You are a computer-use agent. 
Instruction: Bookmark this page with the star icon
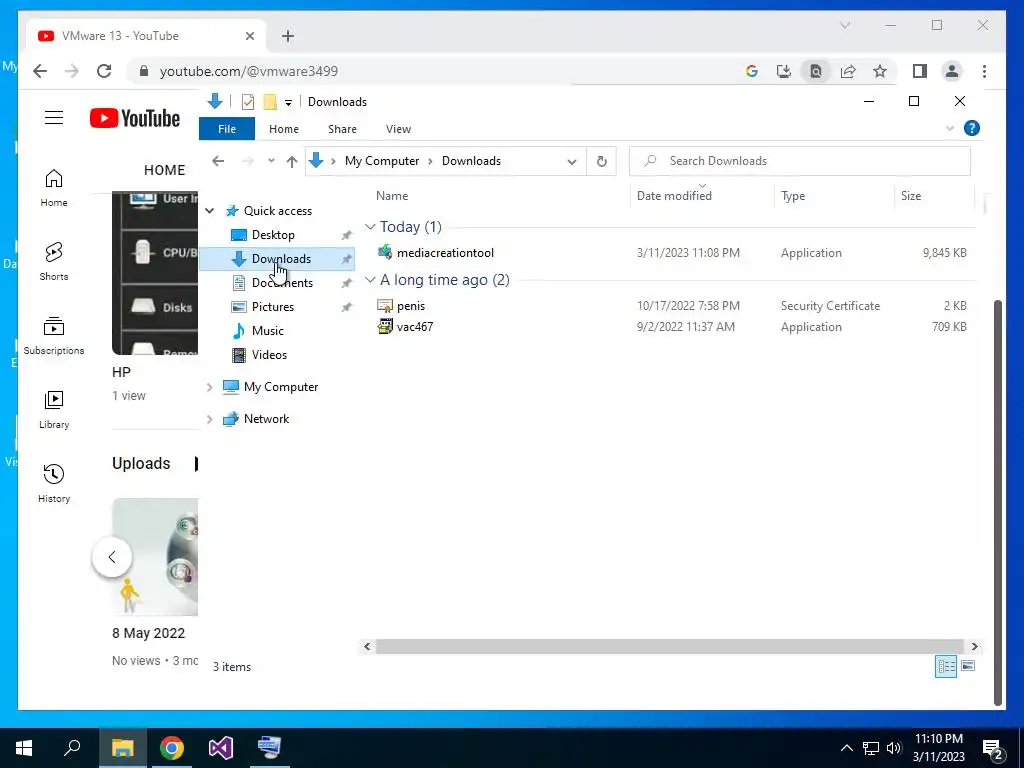[x=880, y=71]
